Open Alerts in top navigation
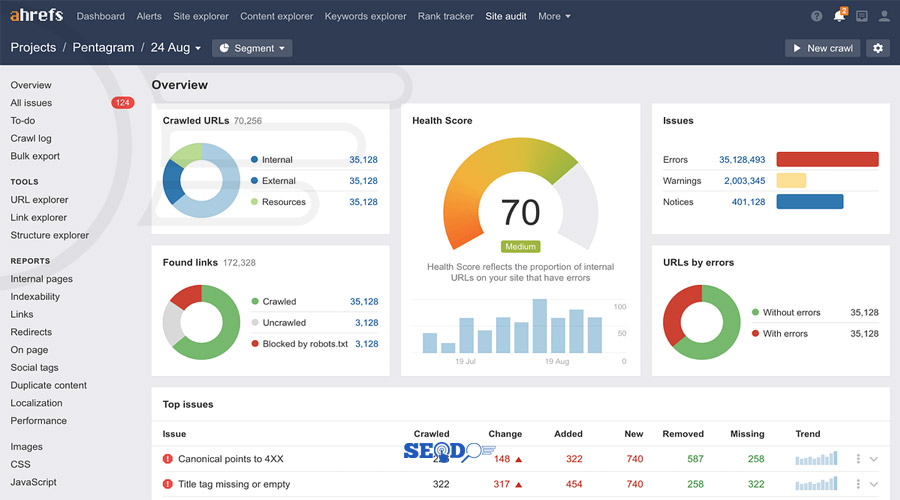The height and width of the screenshot is (500, 900). [149, 16]
